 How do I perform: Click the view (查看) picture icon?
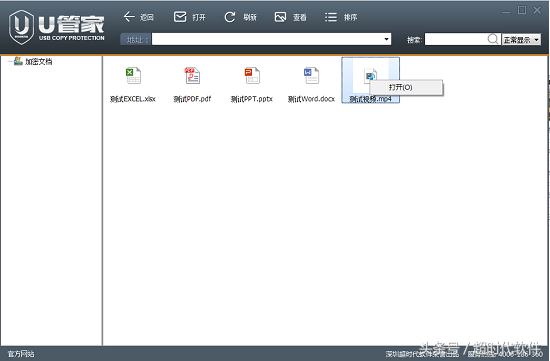280,17
